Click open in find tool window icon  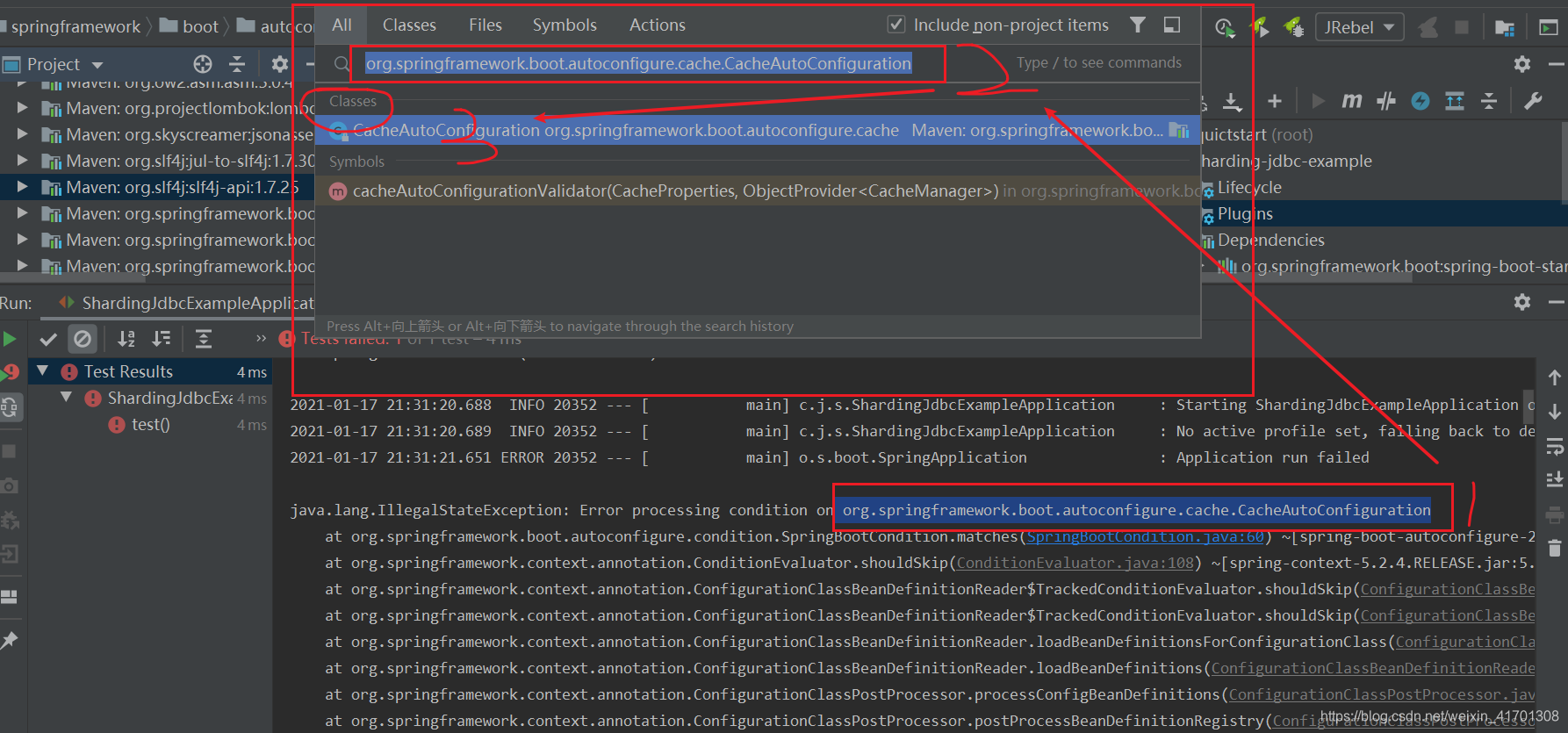pyautogui.click(x=1172, y=25)
